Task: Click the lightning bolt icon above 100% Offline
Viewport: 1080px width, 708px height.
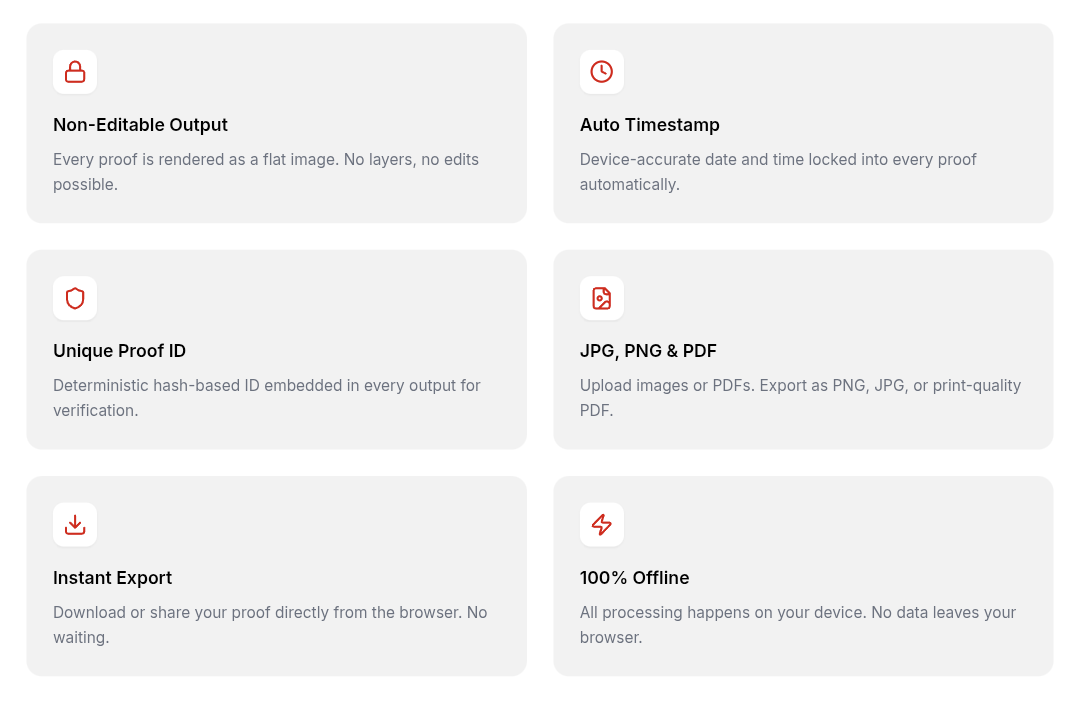Action: pyautogui.click(x=601, y=524)
